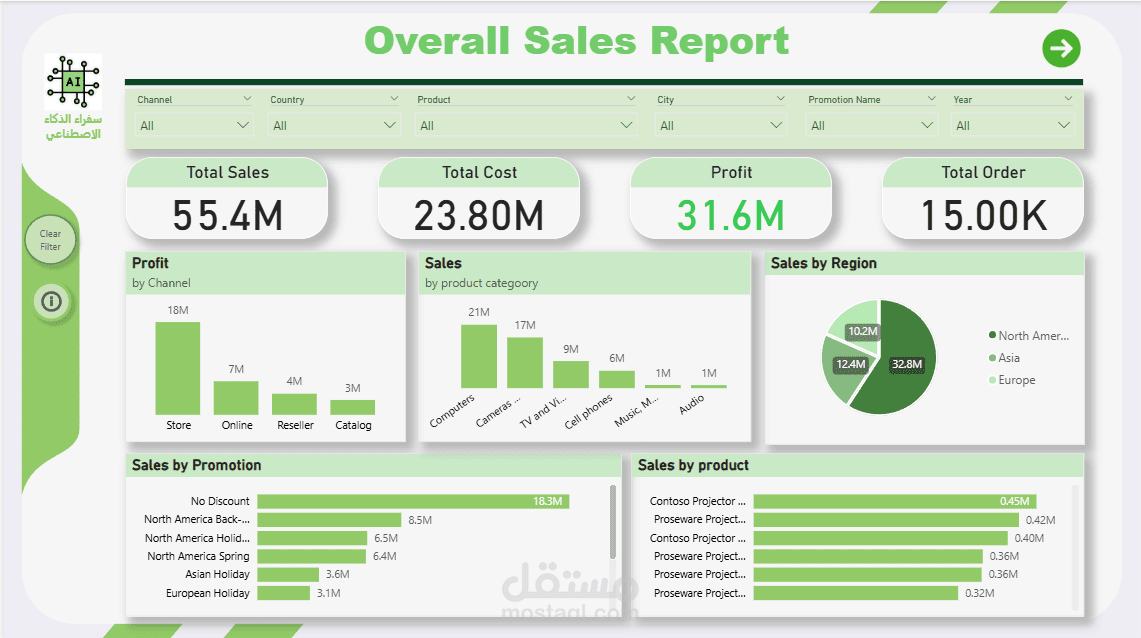Click the 'Asian Holiday' row label

click(217, 574)
